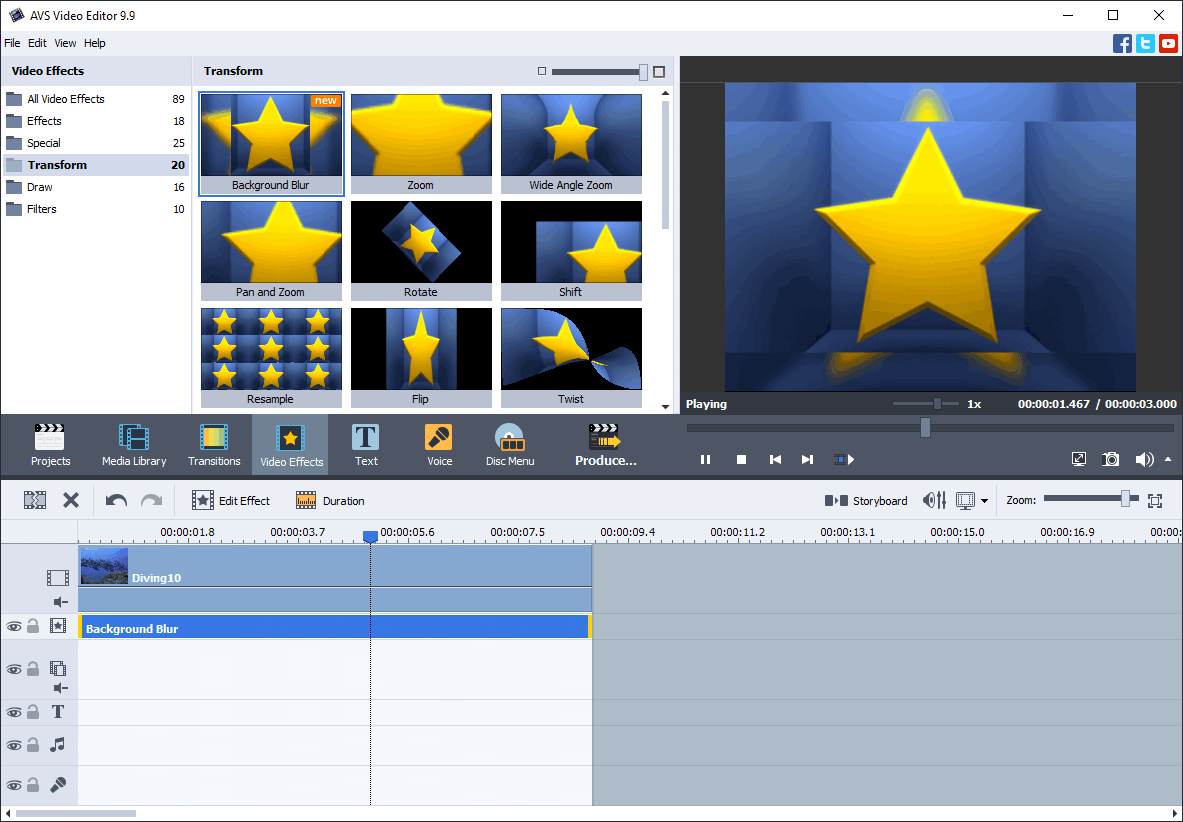Viewport: 1183px width, 822px height.
Task: Take a snapshot of the preview
Action: tap(1111, 459)
